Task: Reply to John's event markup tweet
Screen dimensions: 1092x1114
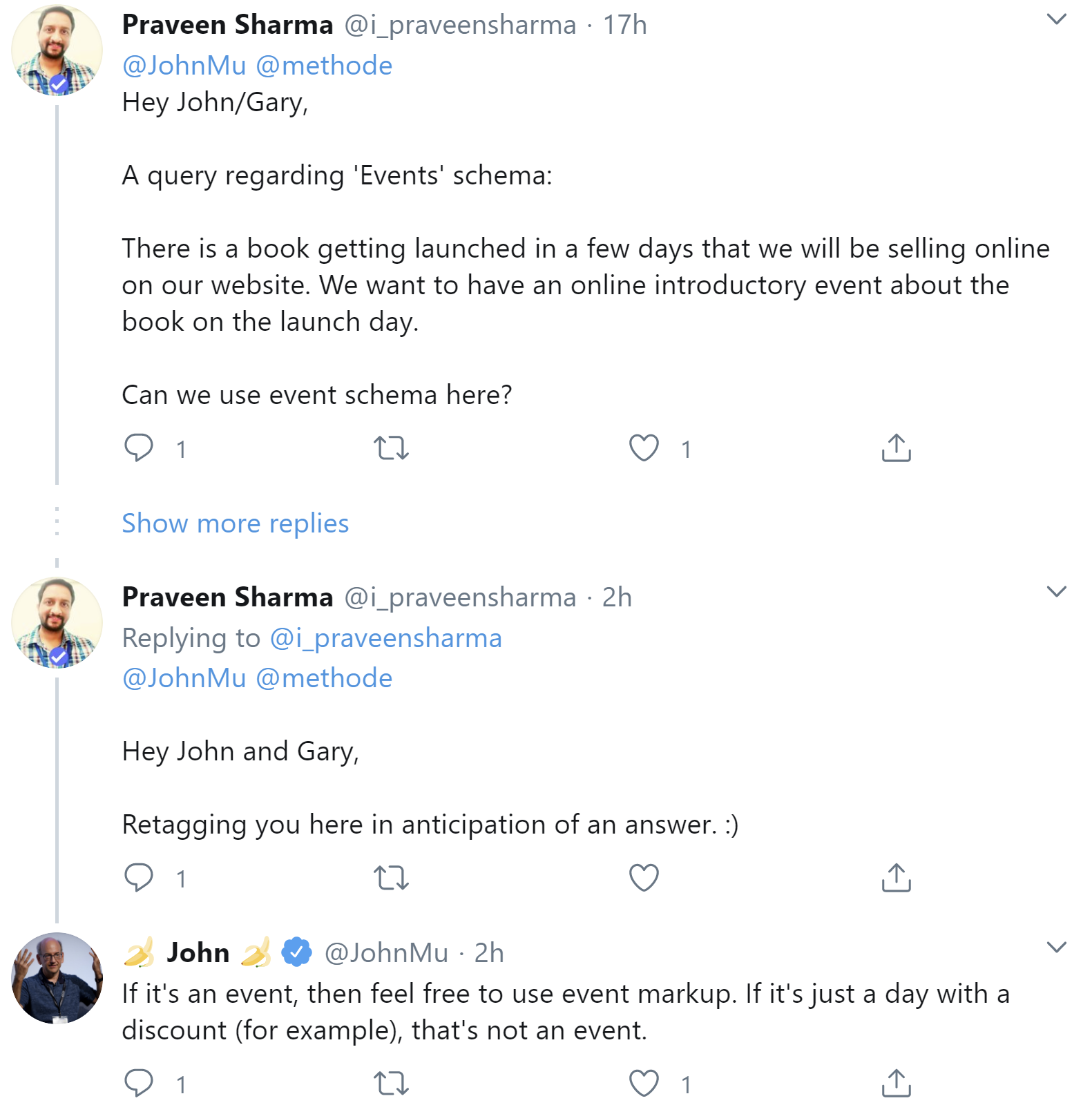Action: point(139,1083)
